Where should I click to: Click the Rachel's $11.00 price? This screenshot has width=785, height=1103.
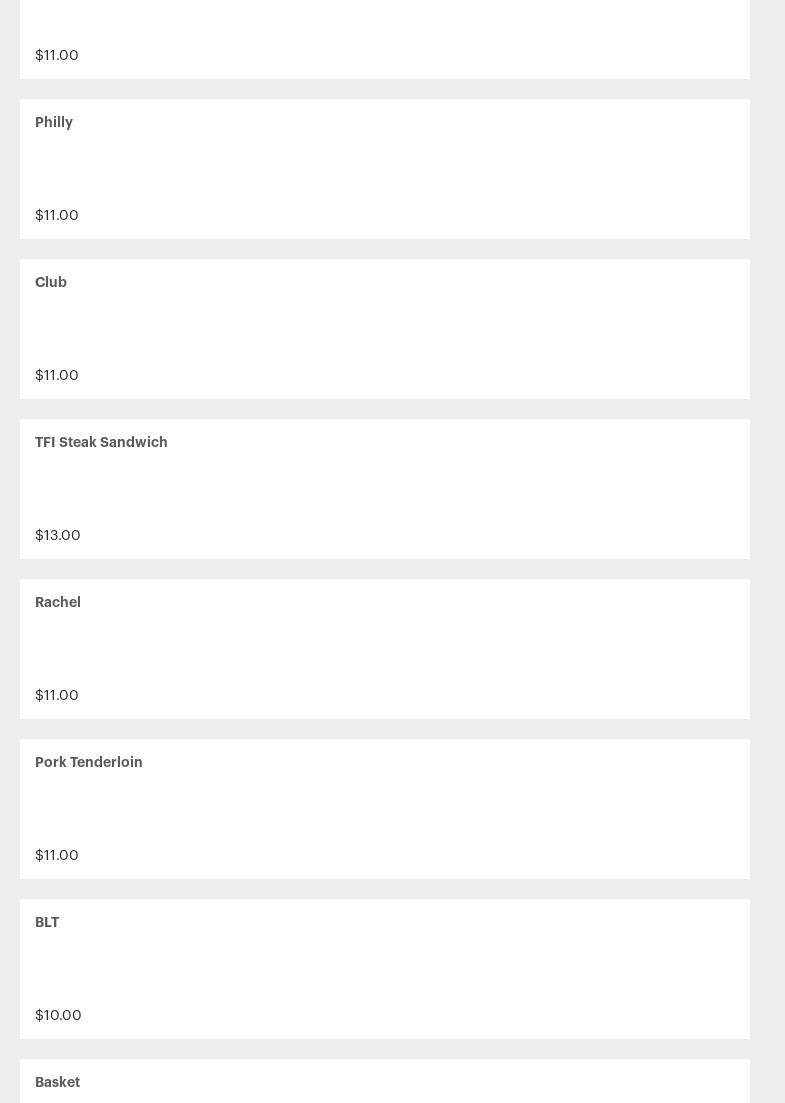[57, 695]
